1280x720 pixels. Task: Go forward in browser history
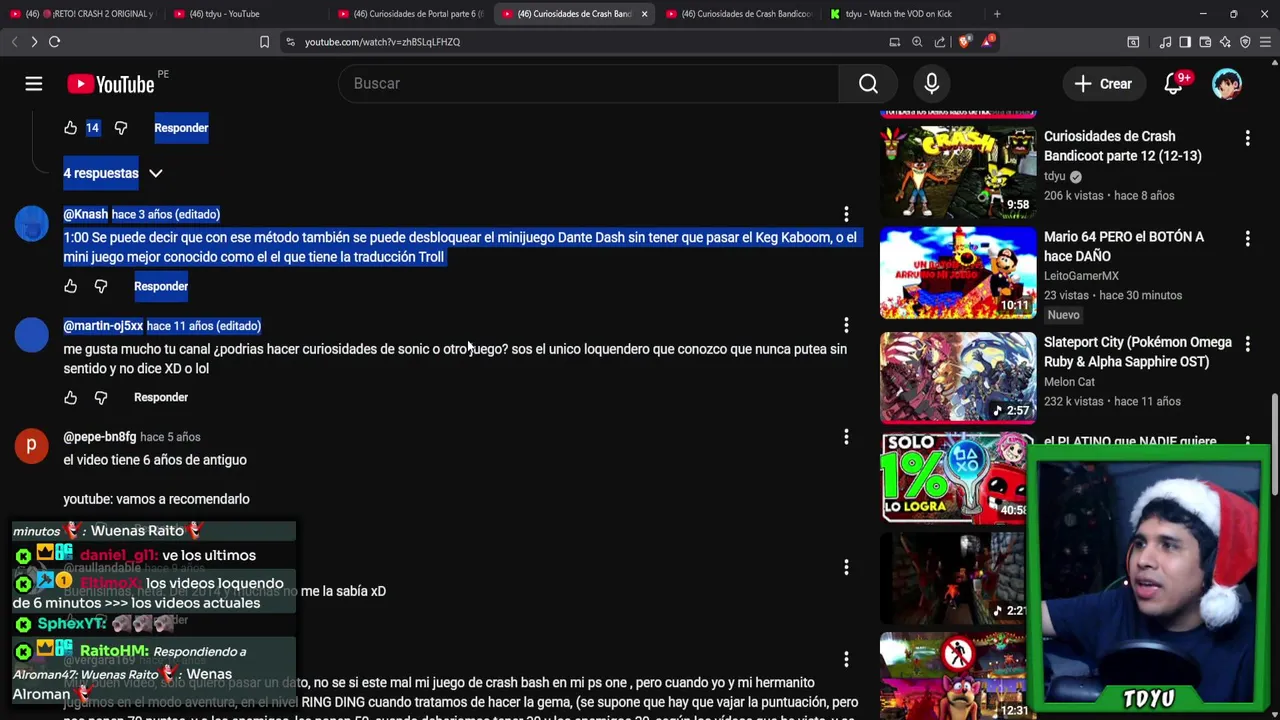coord(34,42)
